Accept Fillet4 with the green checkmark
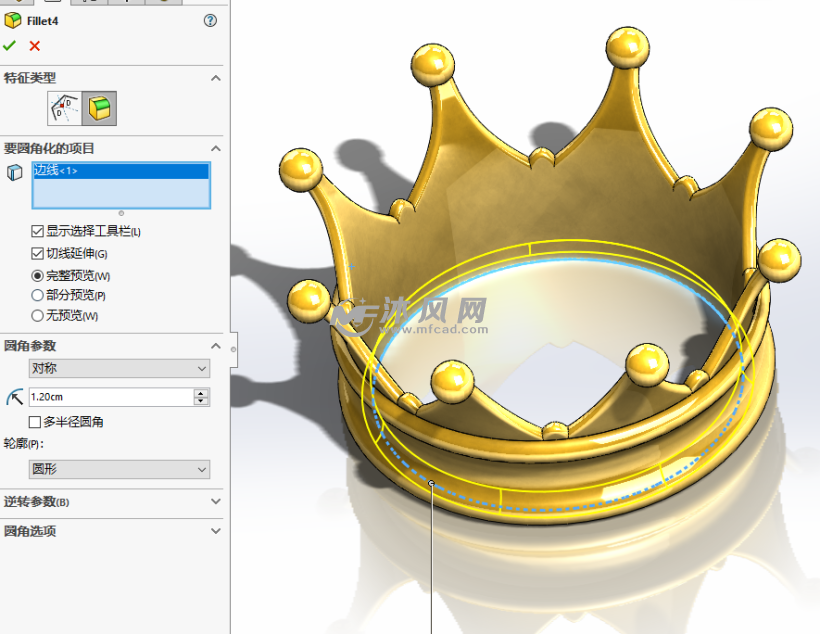Viewport: 820px width, 634px height. [9, 46]
